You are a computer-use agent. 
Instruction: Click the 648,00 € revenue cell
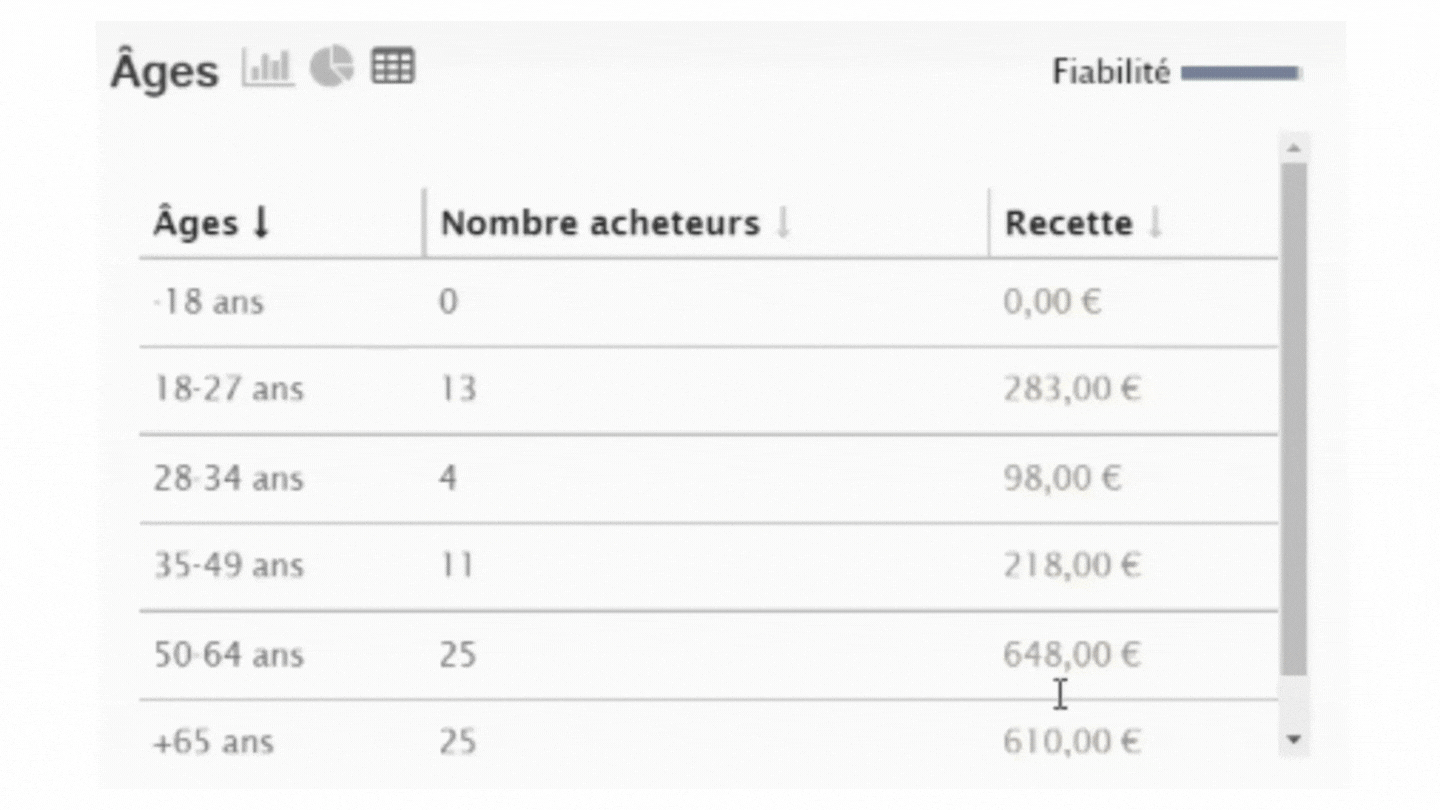(x=1072, y=655)
